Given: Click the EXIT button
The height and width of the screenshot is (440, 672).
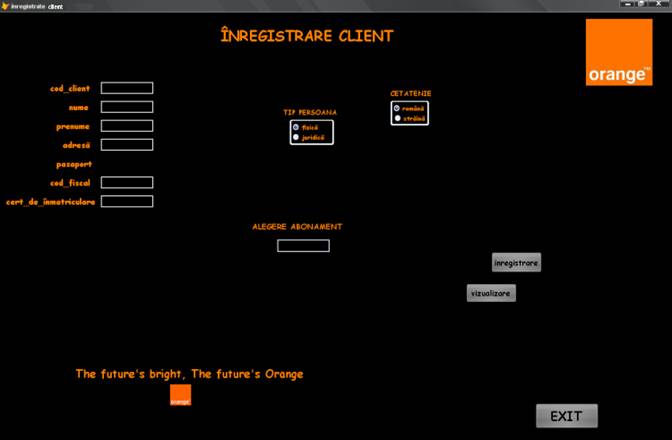Looking at the screenshot, I should pos(566,416).
